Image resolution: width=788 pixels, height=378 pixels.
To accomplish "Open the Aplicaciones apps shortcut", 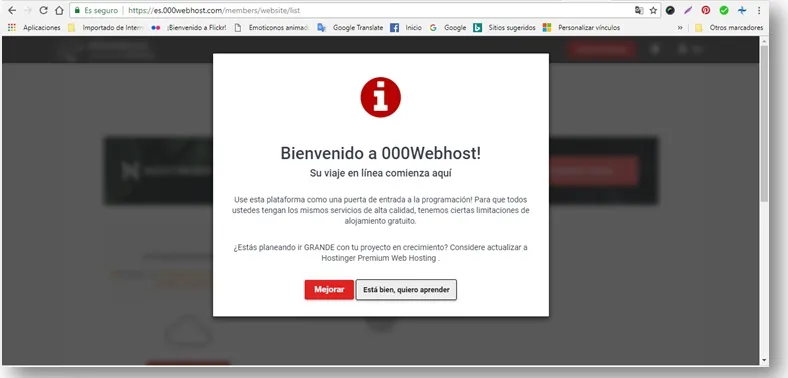I will 34,28.
